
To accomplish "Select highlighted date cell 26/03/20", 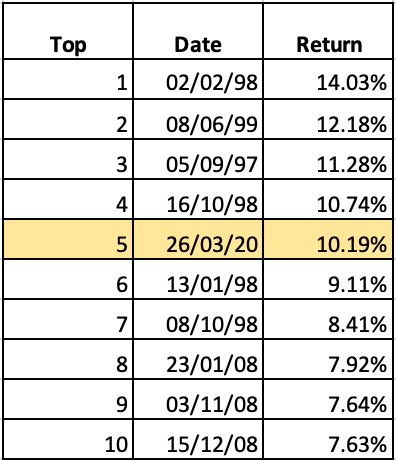I will (x=198, y=239).
